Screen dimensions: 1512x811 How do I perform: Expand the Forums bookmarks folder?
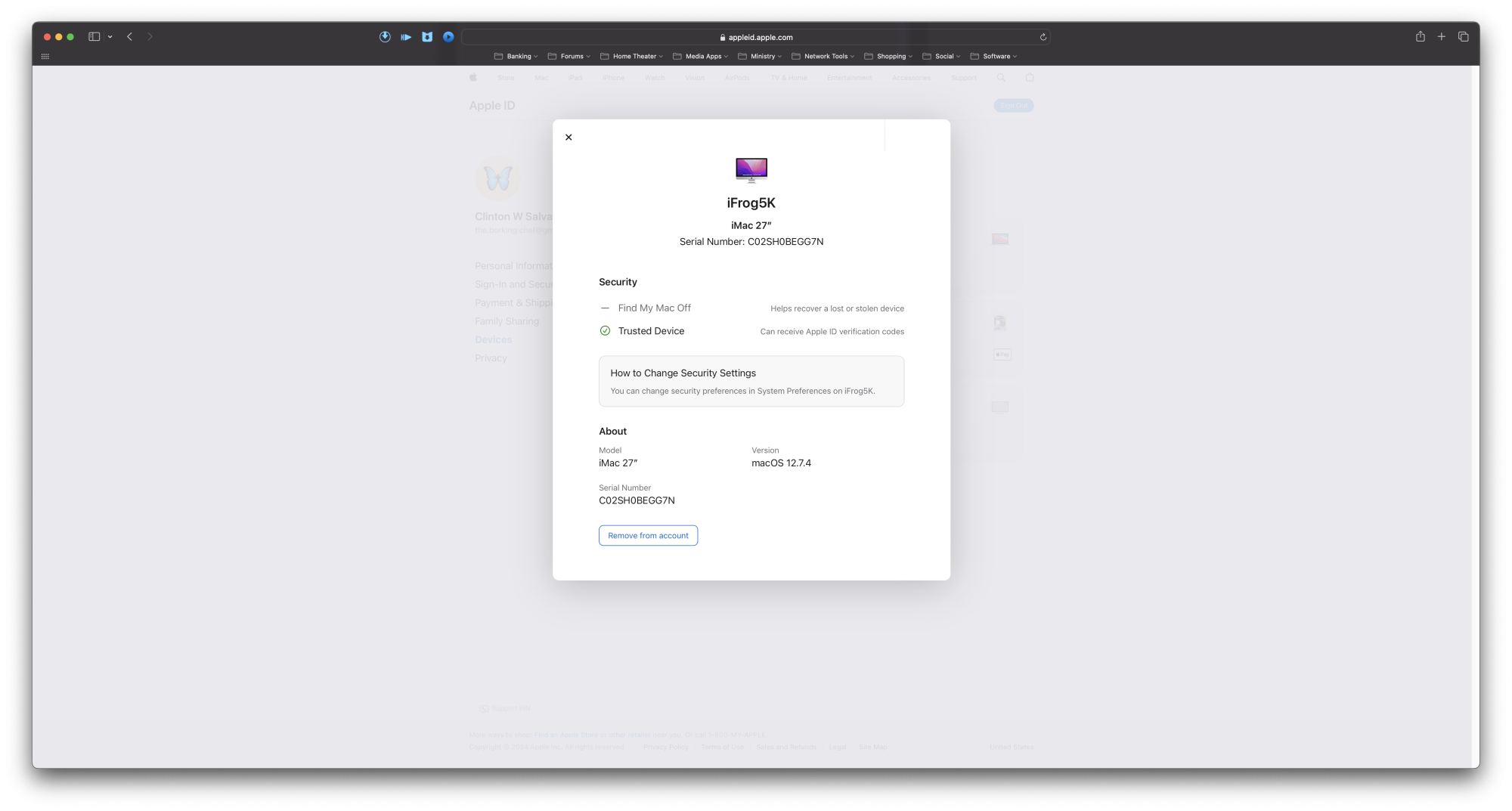point(569,56)
